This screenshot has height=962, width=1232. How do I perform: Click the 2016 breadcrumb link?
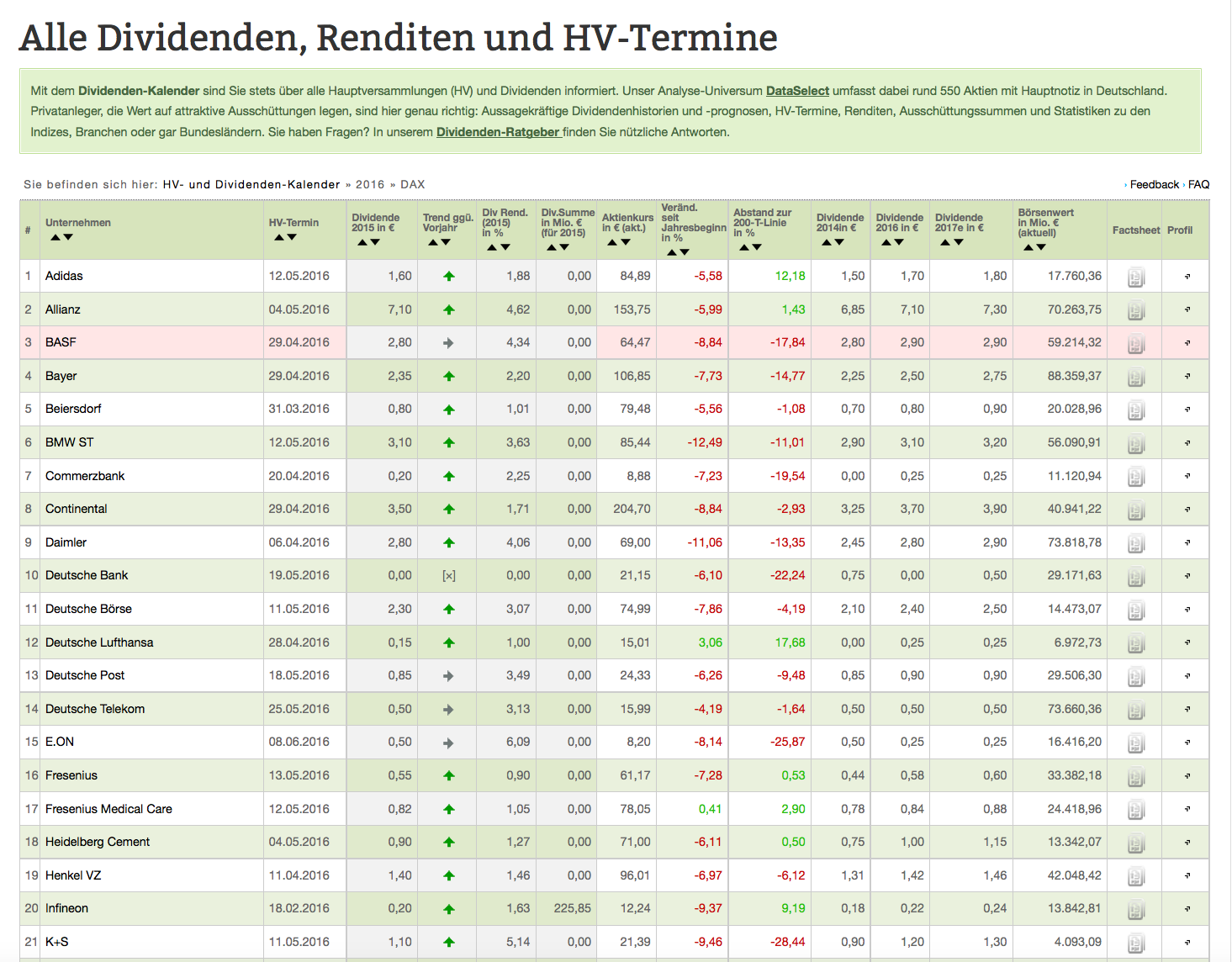click(370, 184)
